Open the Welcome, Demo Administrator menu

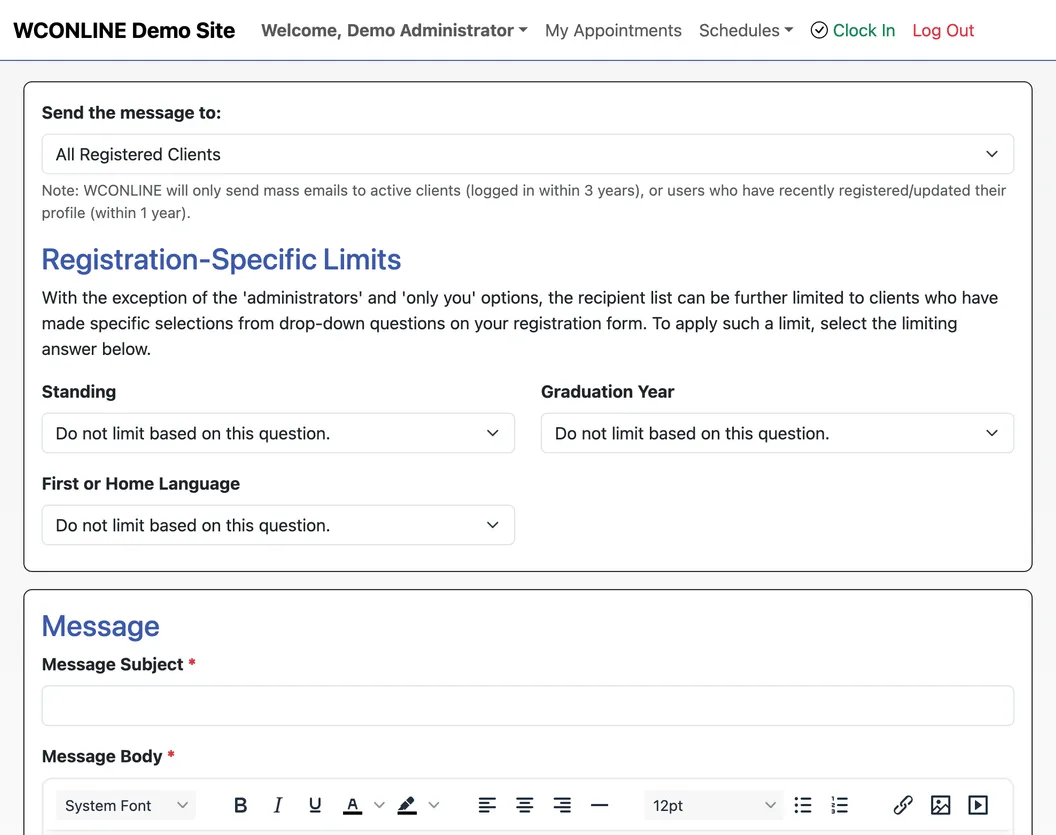point(394,30)
